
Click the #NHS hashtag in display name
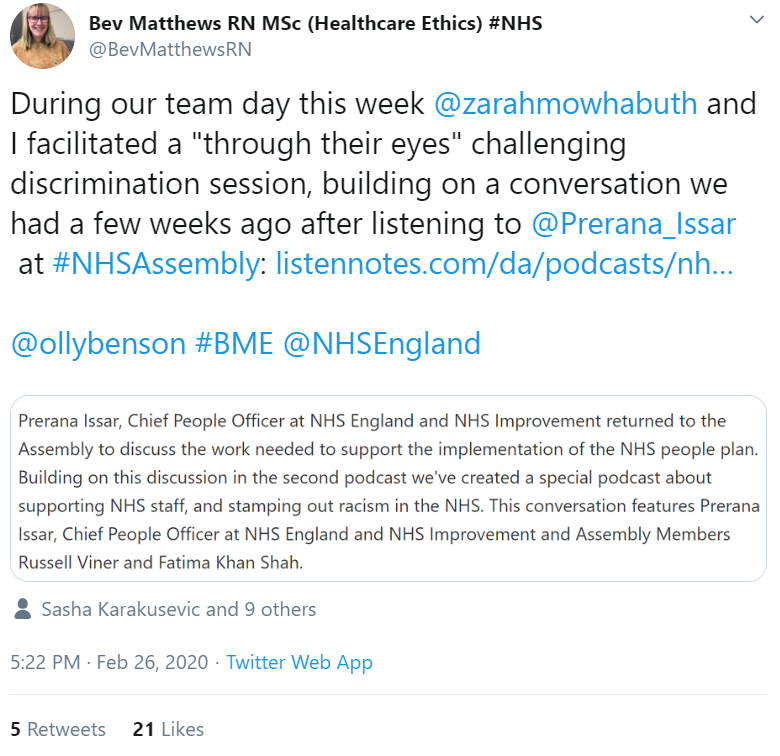pos(515,23)
